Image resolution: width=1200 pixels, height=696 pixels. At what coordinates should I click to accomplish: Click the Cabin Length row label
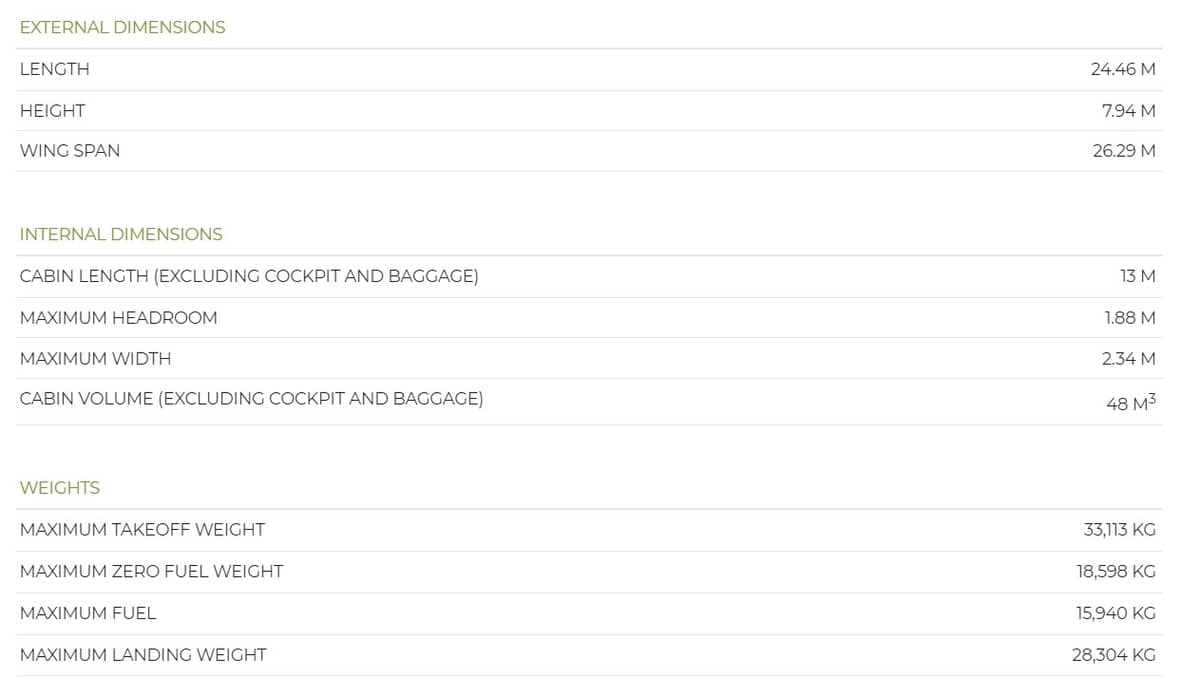[249, 277]
